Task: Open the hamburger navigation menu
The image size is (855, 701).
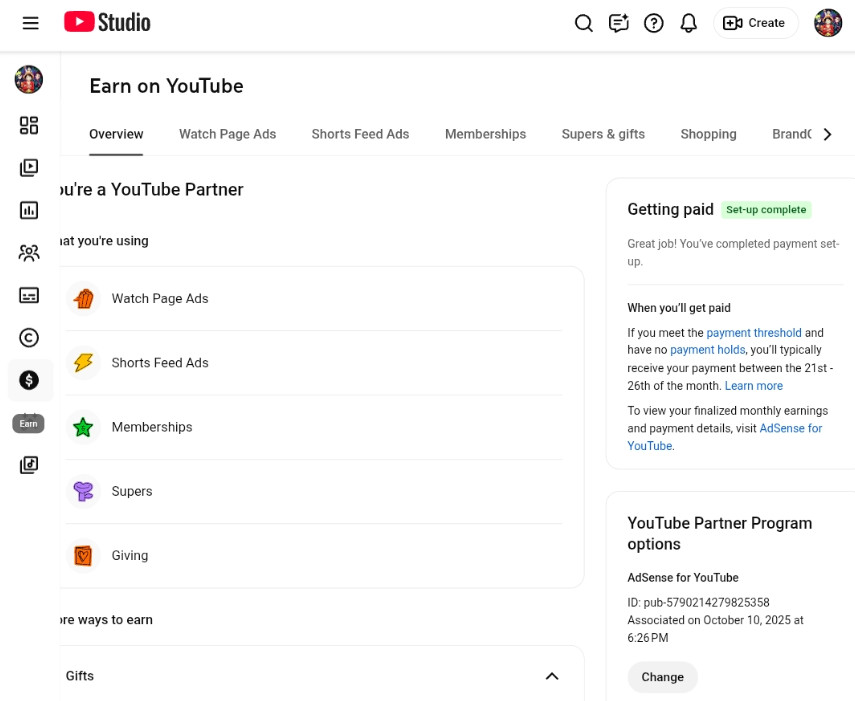Action: [x=30, y=23]
